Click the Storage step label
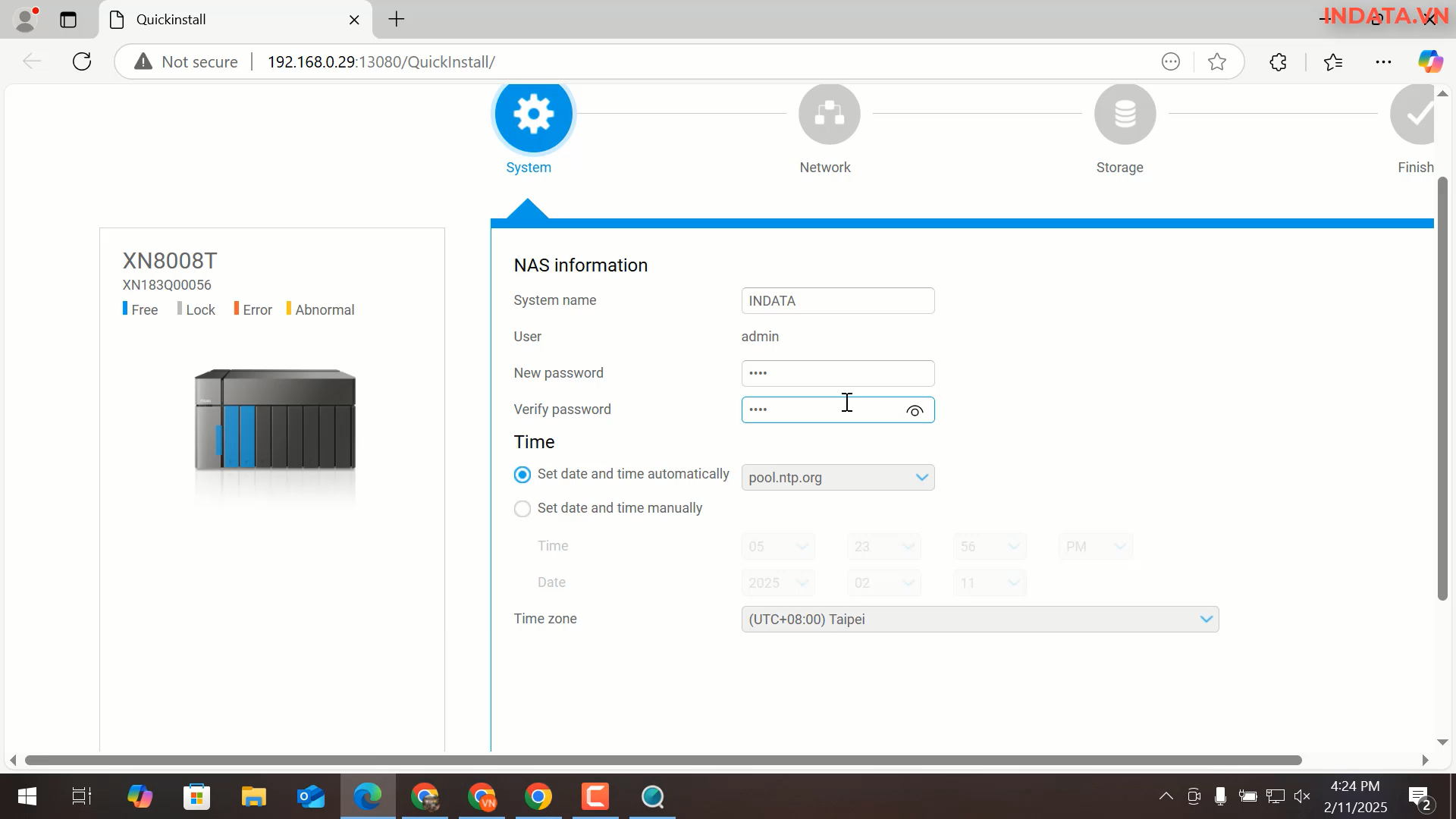 pos(1119,168)
